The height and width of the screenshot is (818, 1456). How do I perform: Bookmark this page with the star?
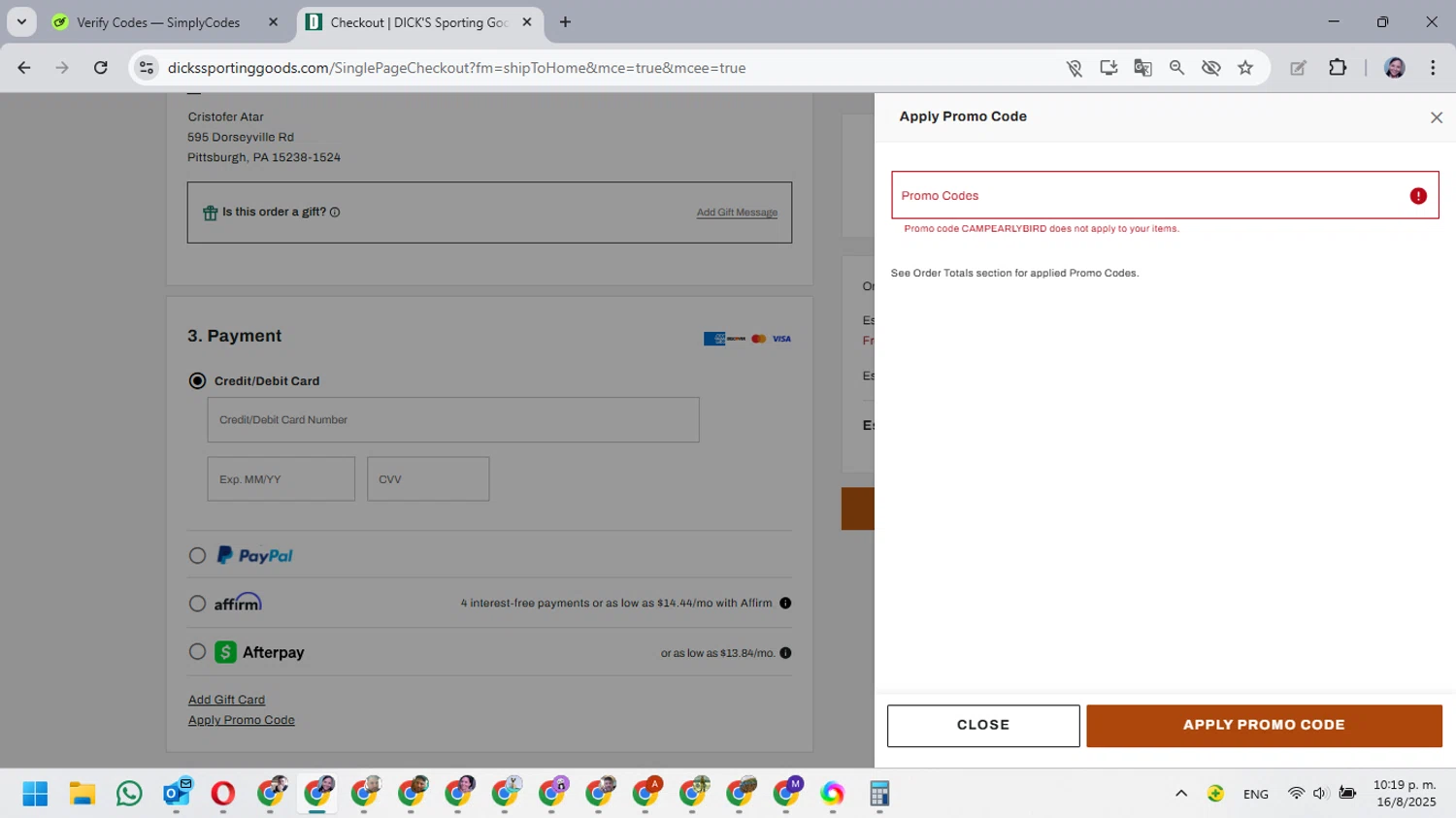(x=1245, y=68)
